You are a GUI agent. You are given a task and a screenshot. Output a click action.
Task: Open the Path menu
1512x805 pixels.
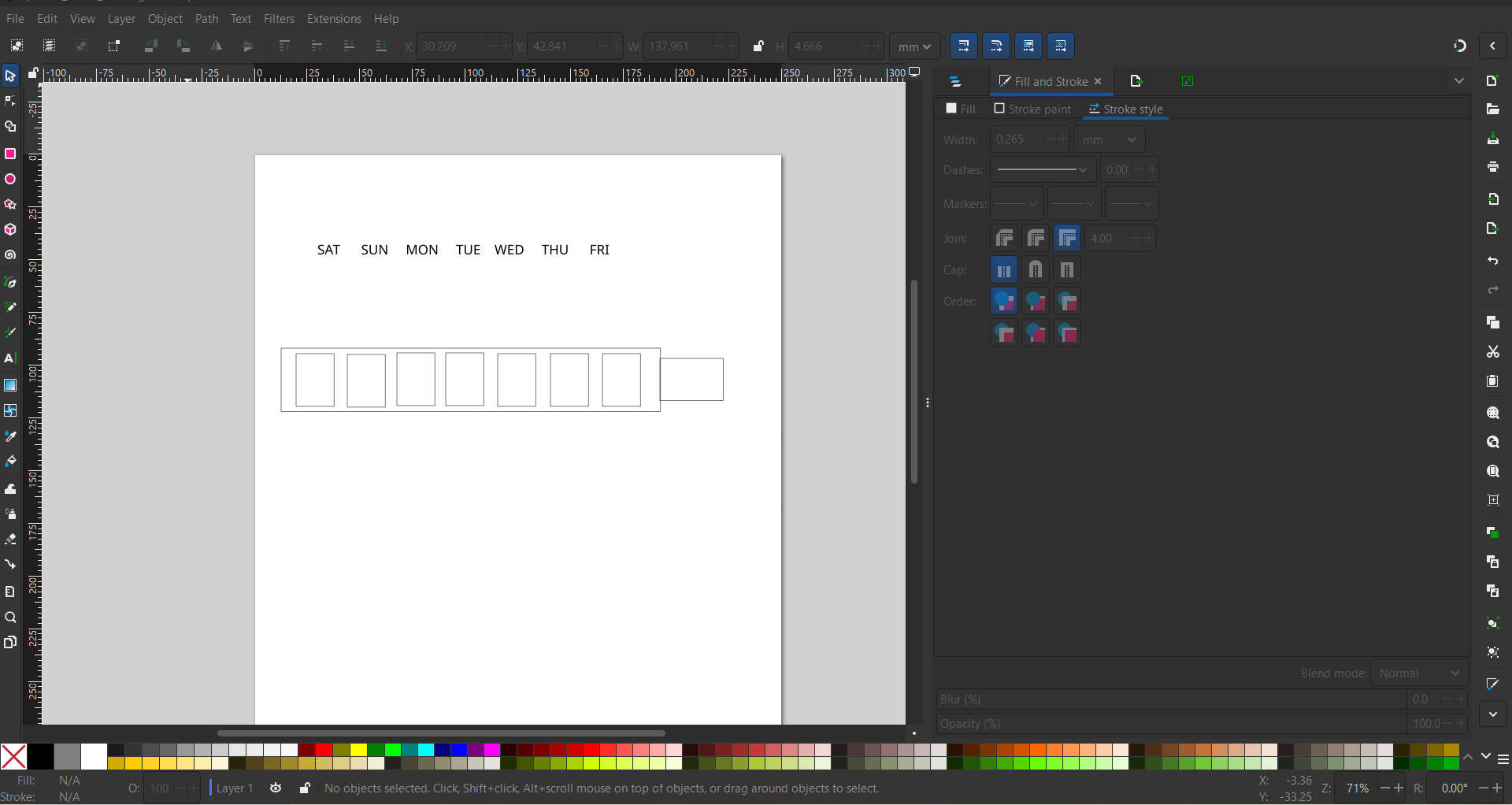(206, 18)
